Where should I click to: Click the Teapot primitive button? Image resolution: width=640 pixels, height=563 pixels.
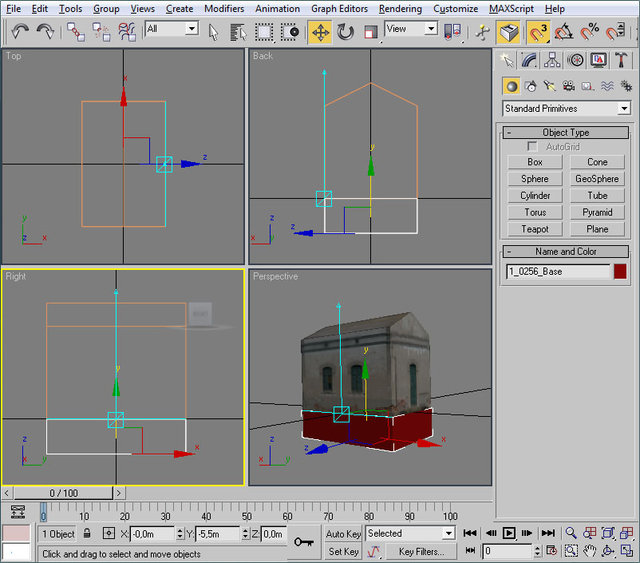pos(535,229)
